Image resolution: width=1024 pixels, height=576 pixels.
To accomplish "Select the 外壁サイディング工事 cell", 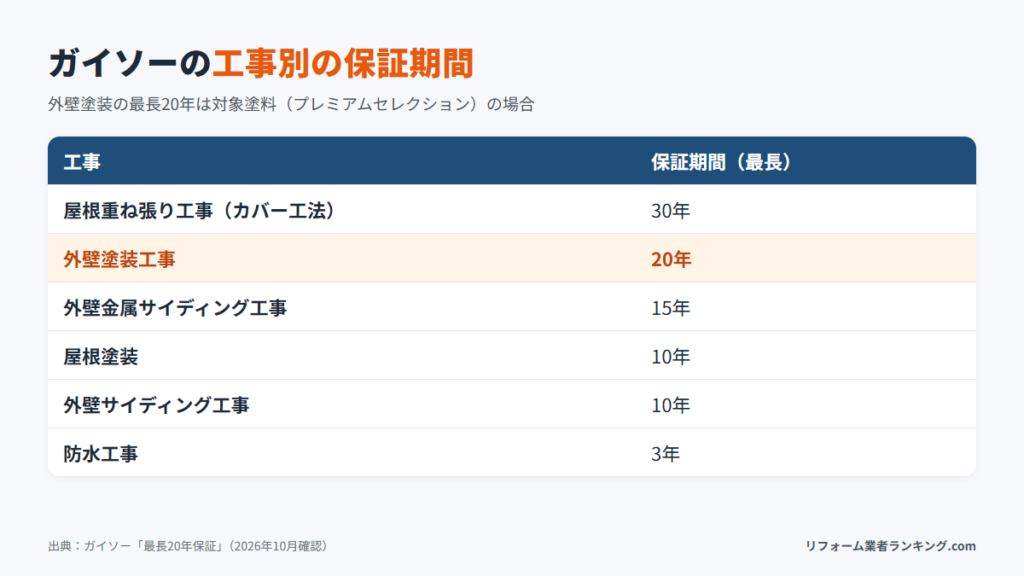I will [x=156, y=405].
